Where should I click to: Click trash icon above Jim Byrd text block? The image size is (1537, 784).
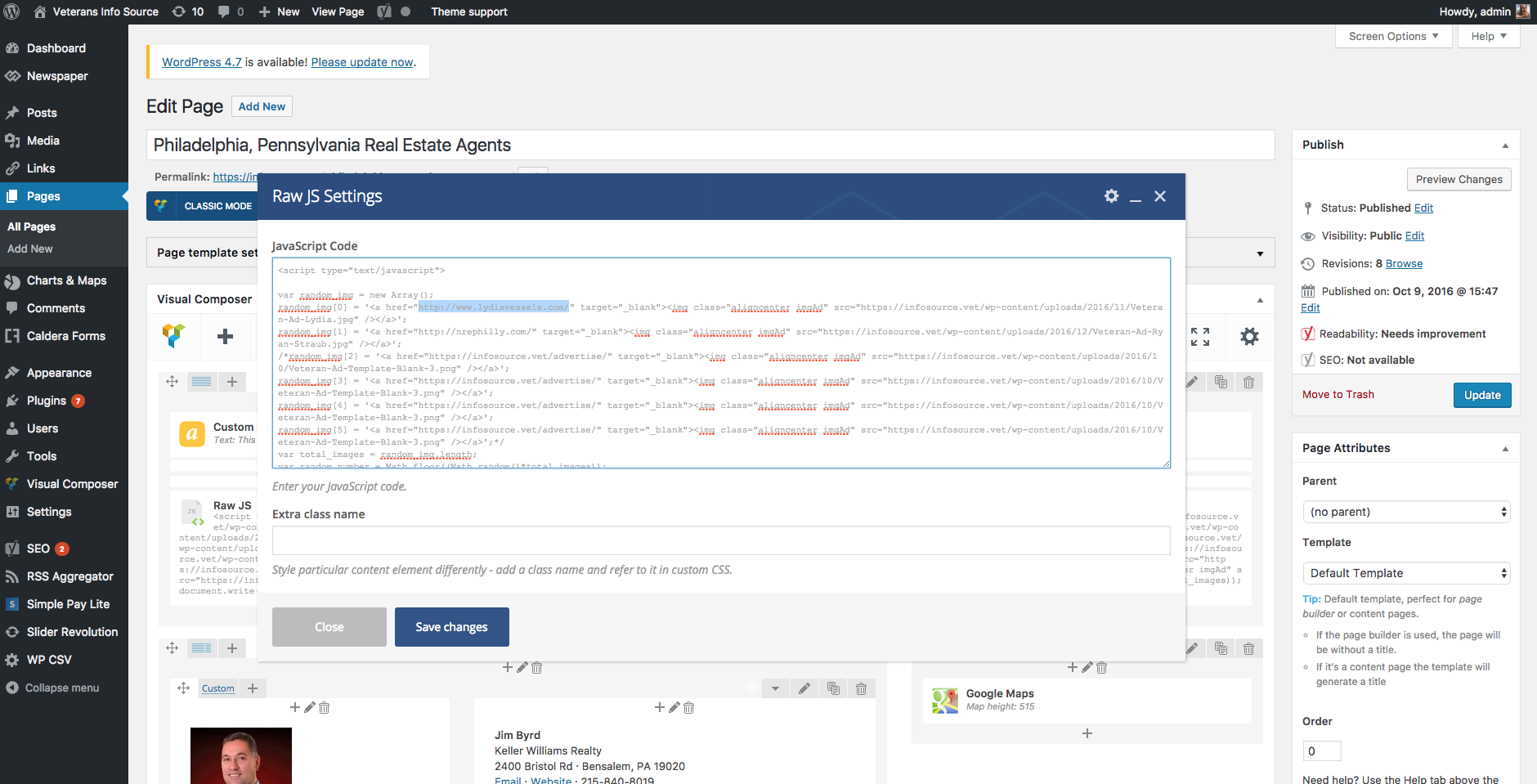[x=689, y=707]
